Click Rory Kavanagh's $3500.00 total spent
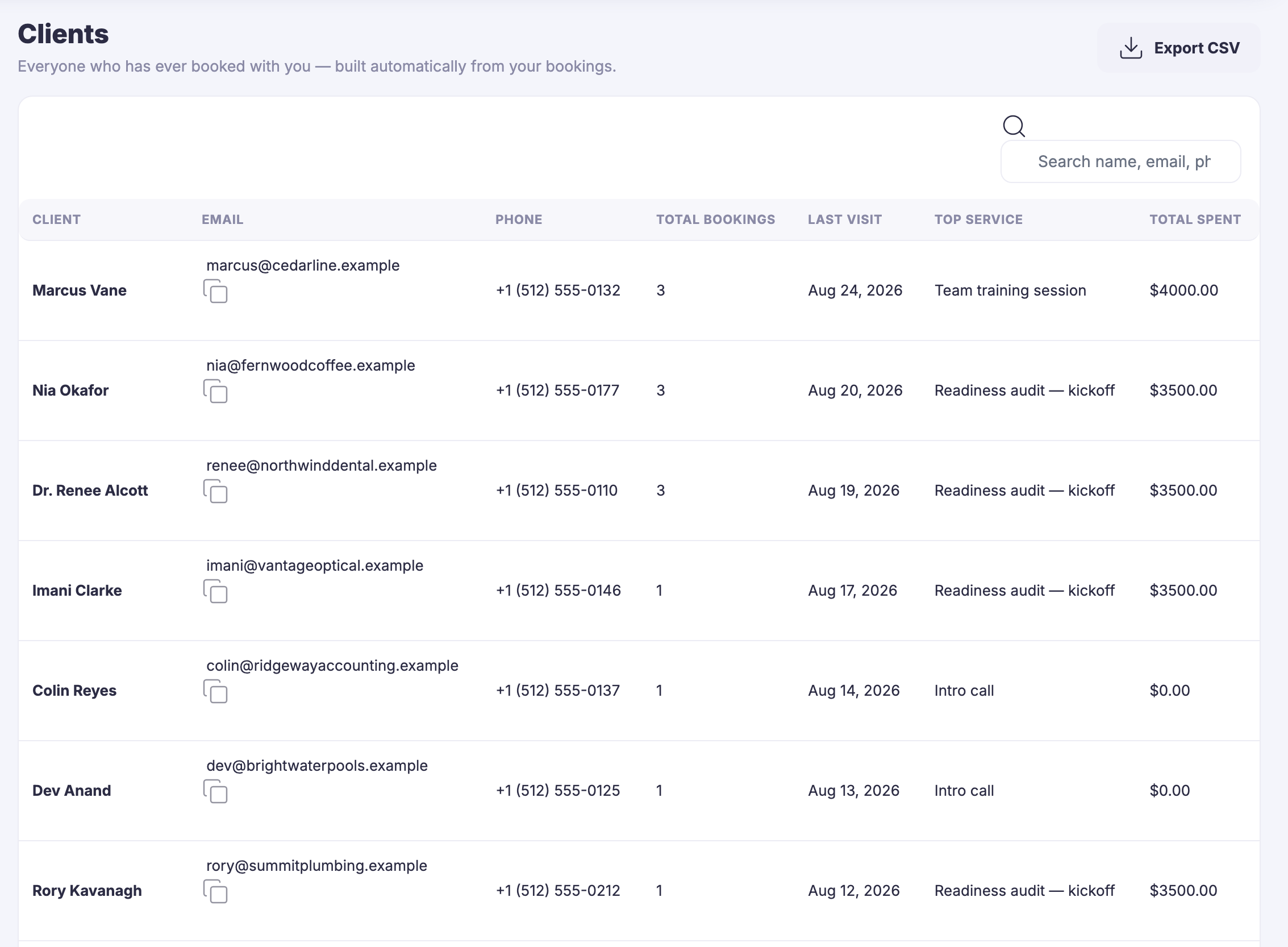This screenshot has width=1288, height=947. point(1183,891)
